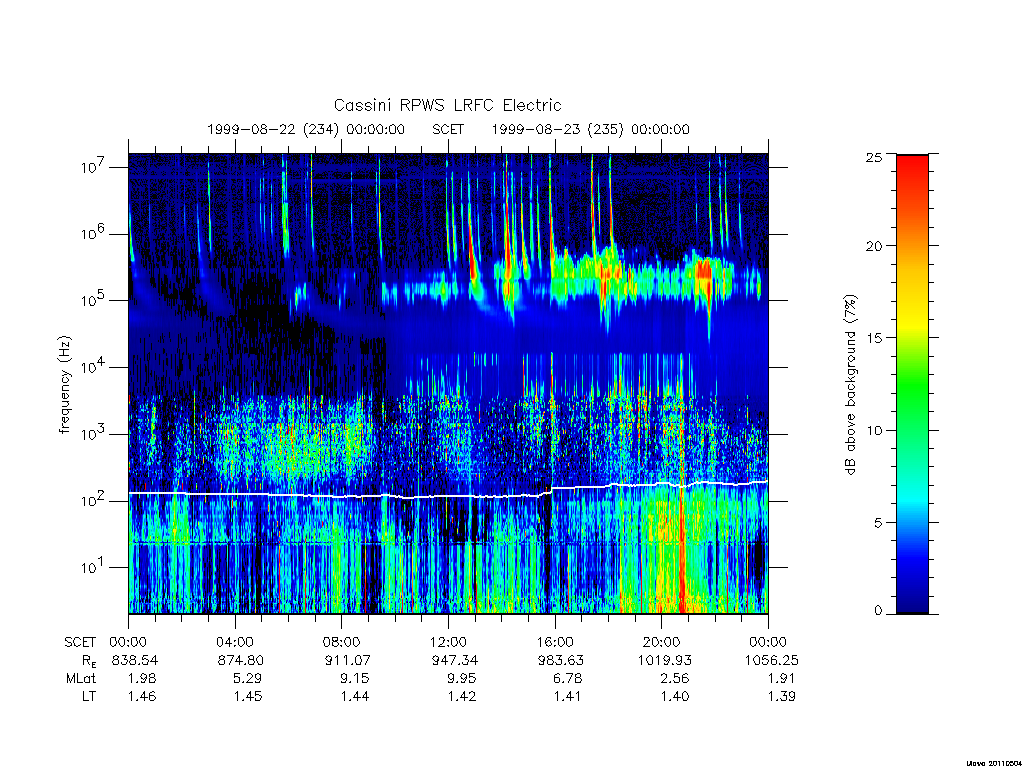Click the 'SCET' row label under the plot
Screen dimensions: 1024x768
coord(80,642)
